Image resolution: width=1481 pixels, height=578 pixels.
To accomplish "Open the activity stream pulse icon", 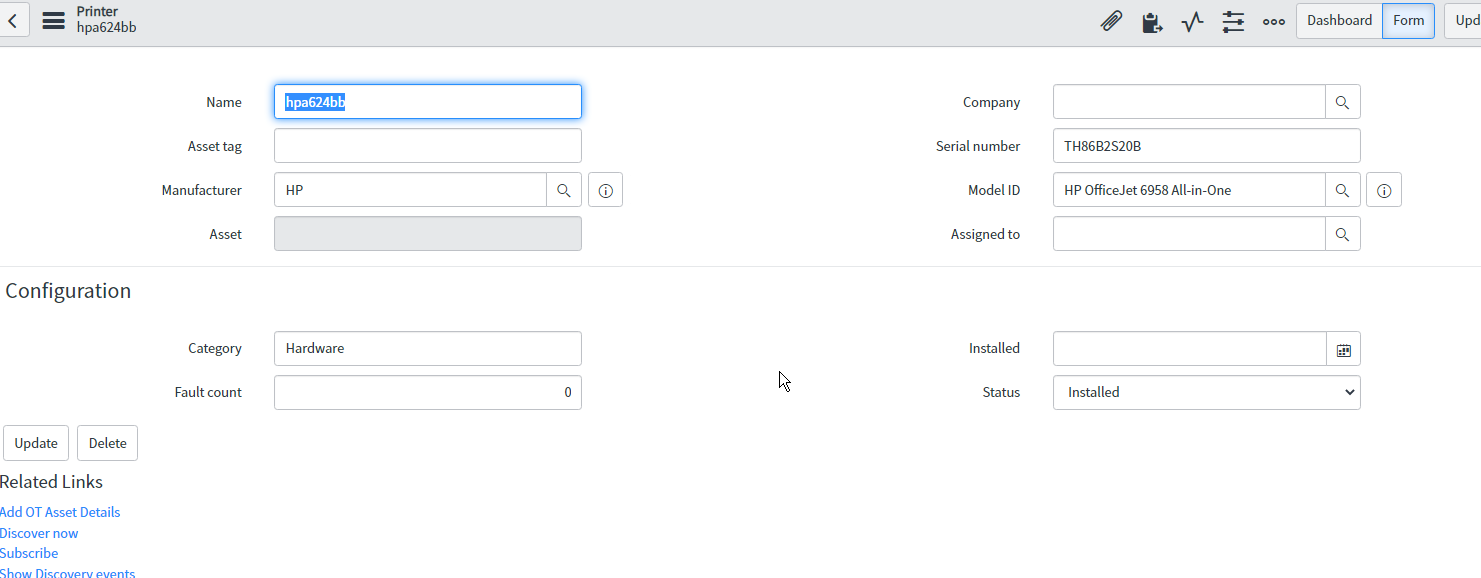I will 1192,21.
